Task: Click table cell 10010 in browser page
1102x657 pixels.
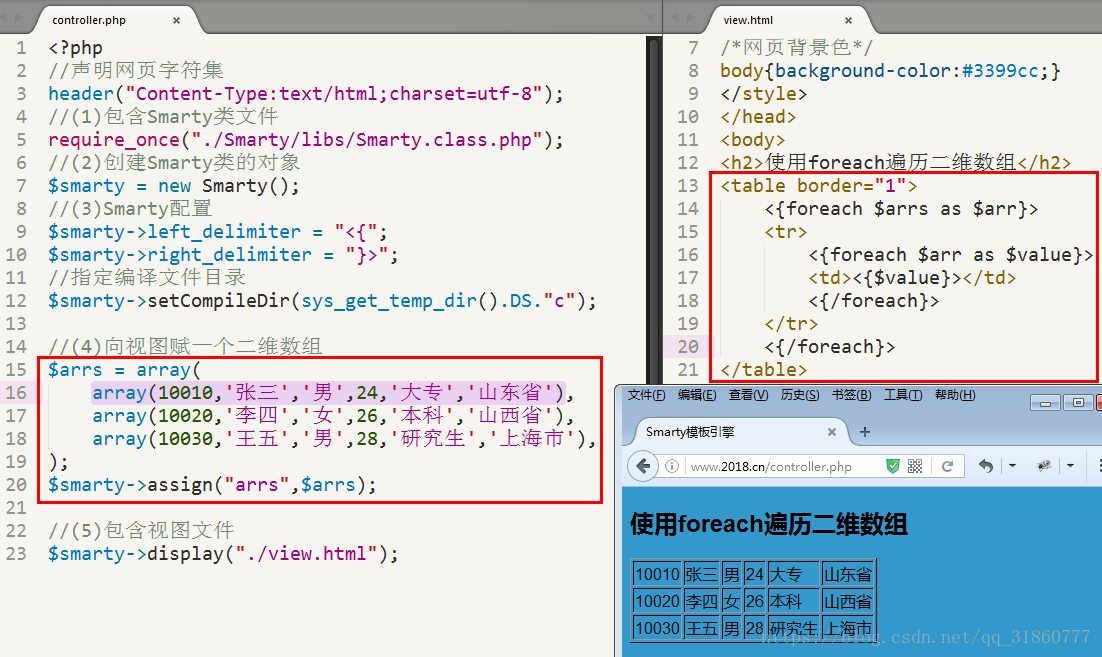Action: (x=658, y=574)
